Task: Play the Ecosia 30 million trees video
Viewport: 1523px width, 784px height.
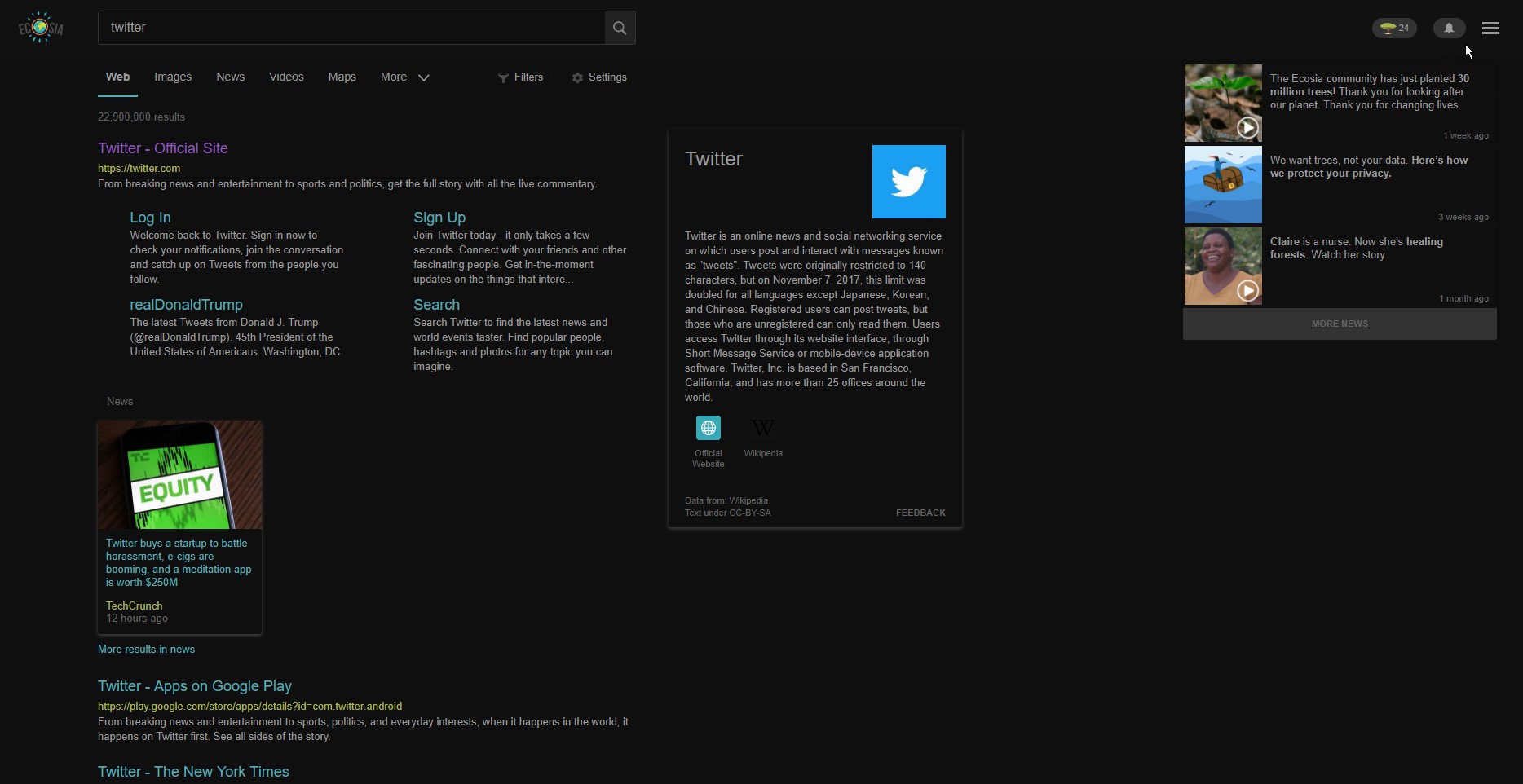Action: tap(1247, 128)
